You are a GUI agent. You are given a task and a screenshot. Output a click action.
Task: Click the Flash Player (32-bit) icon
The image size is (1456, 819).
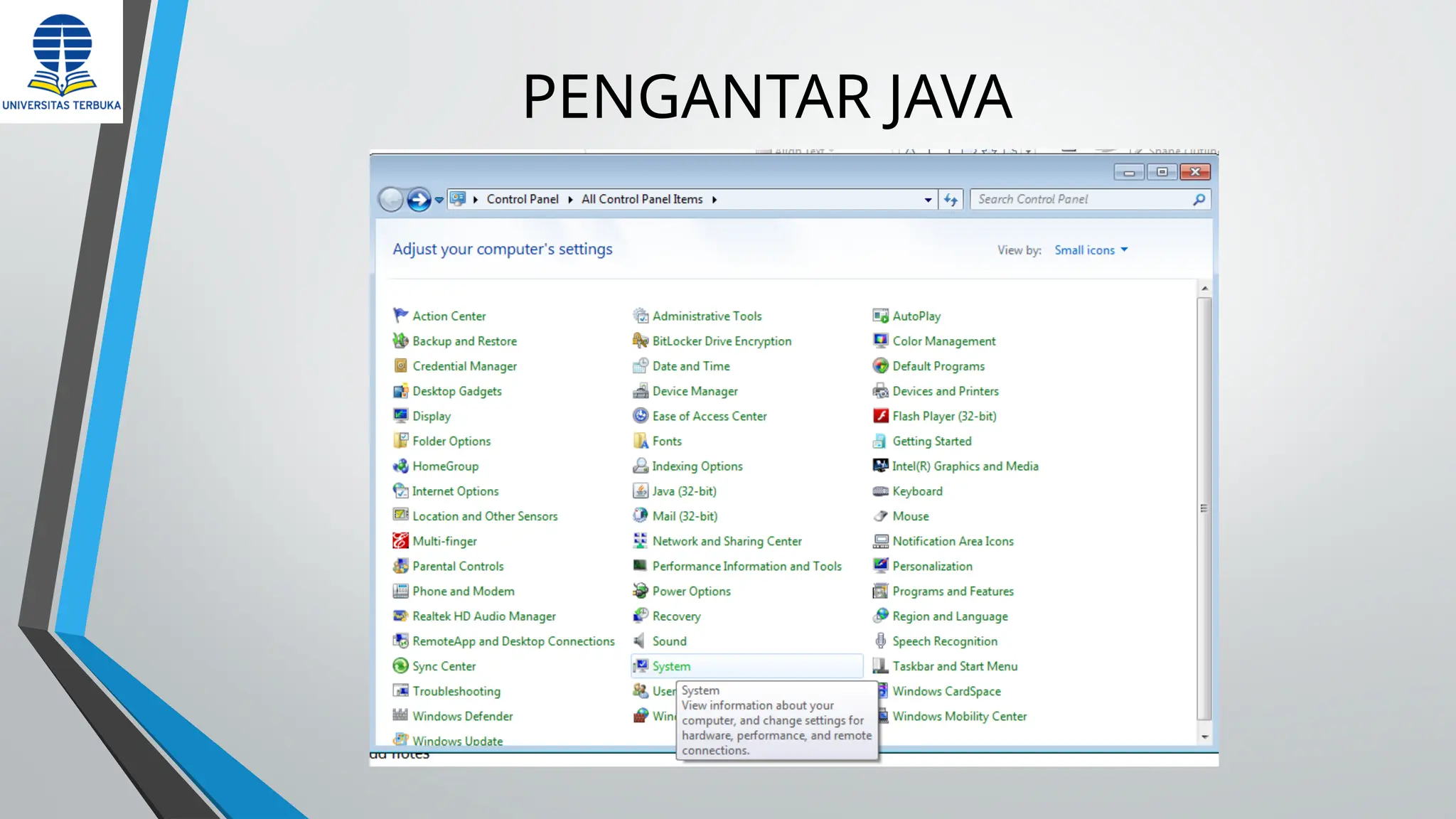[x=881, y=415]
